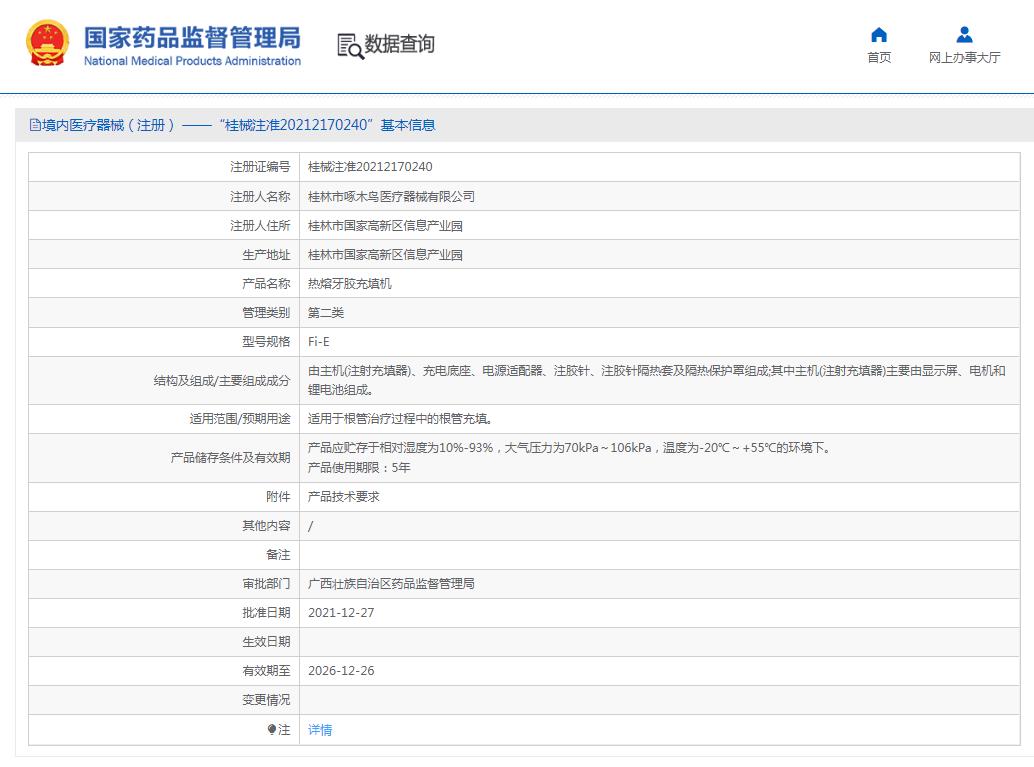Click the 备注 row label
This screenshot has width=1034, height=767.
(x=278, y=555)
